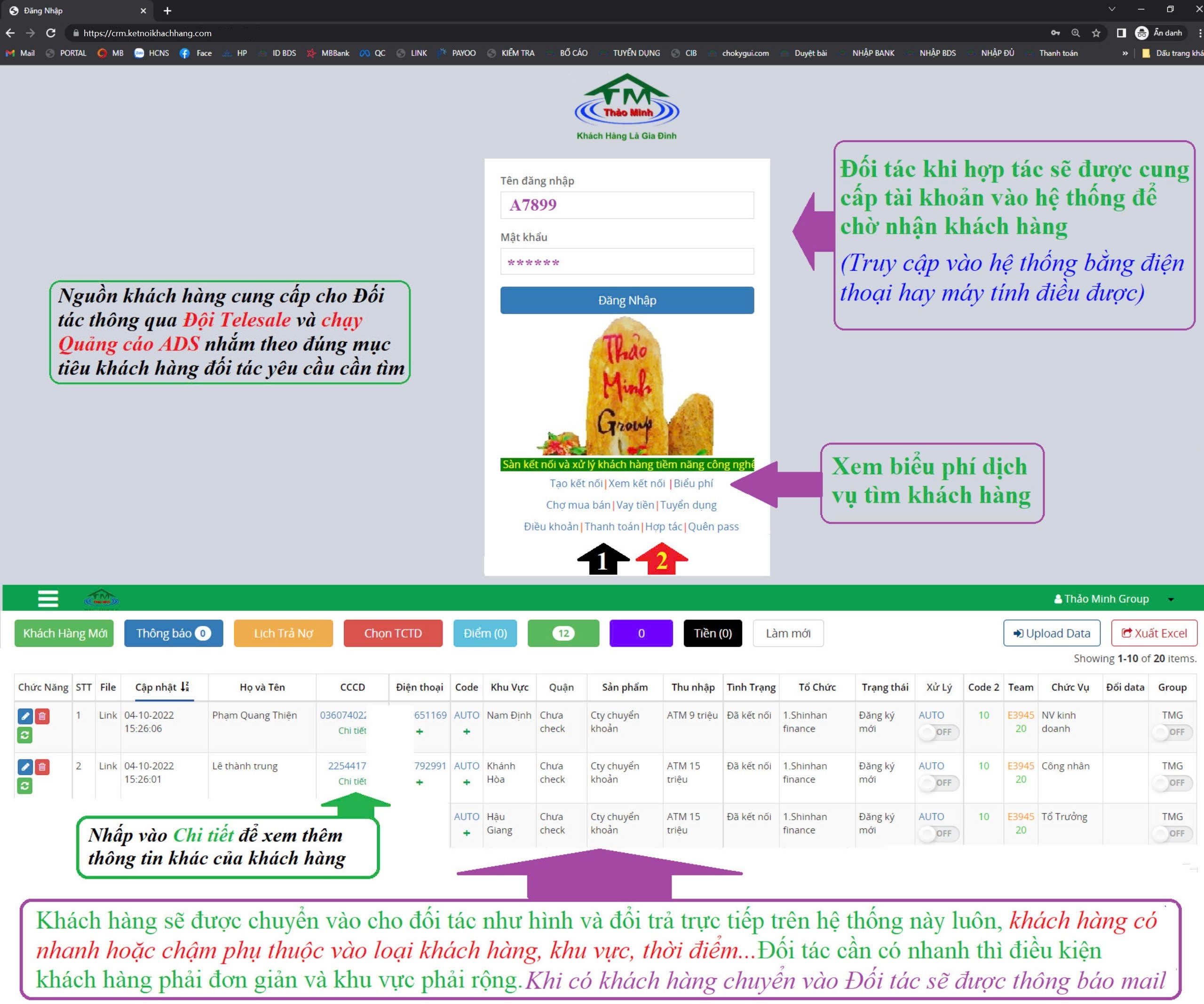The width and height of the screenshot is (1204, 1004).
Task: Click the Điểm (0) button
Action: [x=485, y=633]
